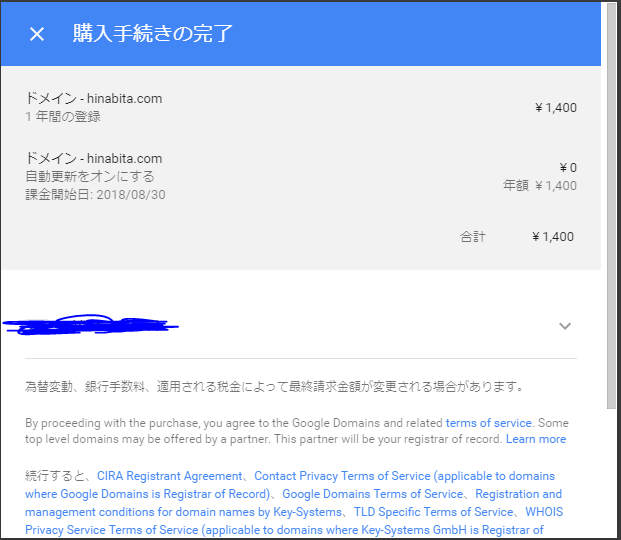Image resolution: width=621 pixels, height=540 pixels.
Task: Select billing date 課金開始日: 2018/08/30
Action: 95,195
